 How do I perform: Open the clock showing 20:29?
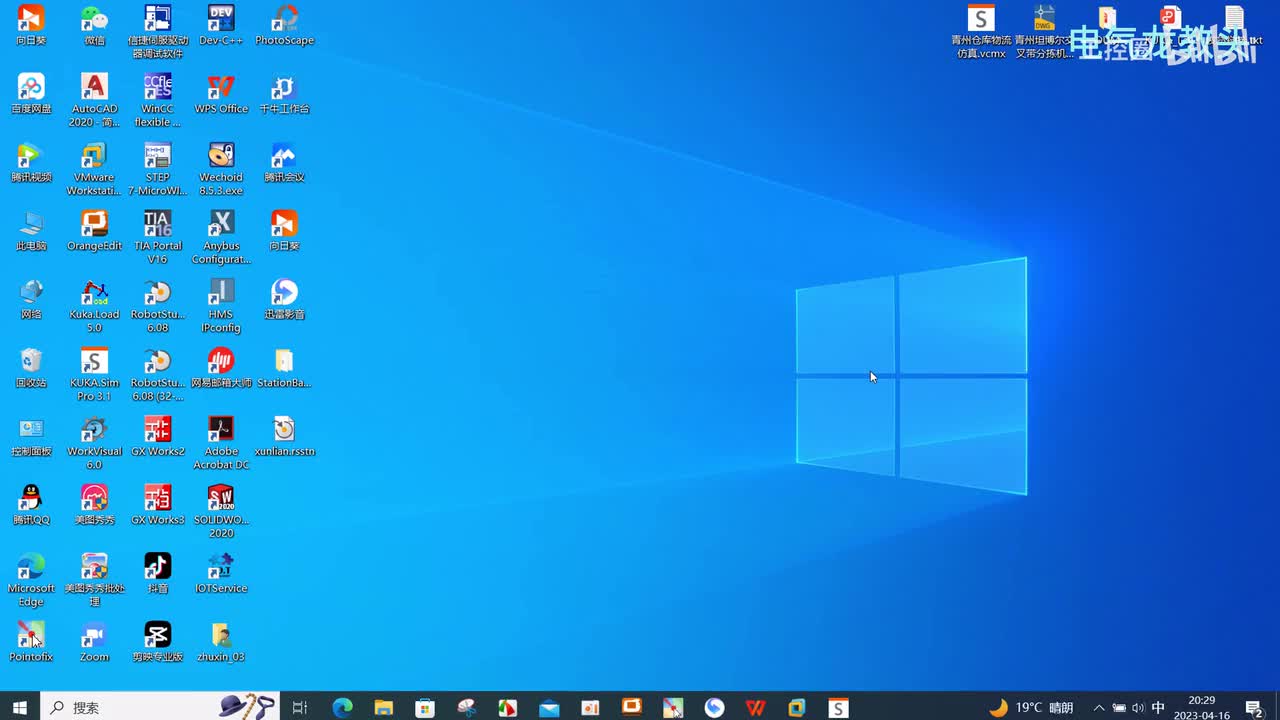point(1202,708)
